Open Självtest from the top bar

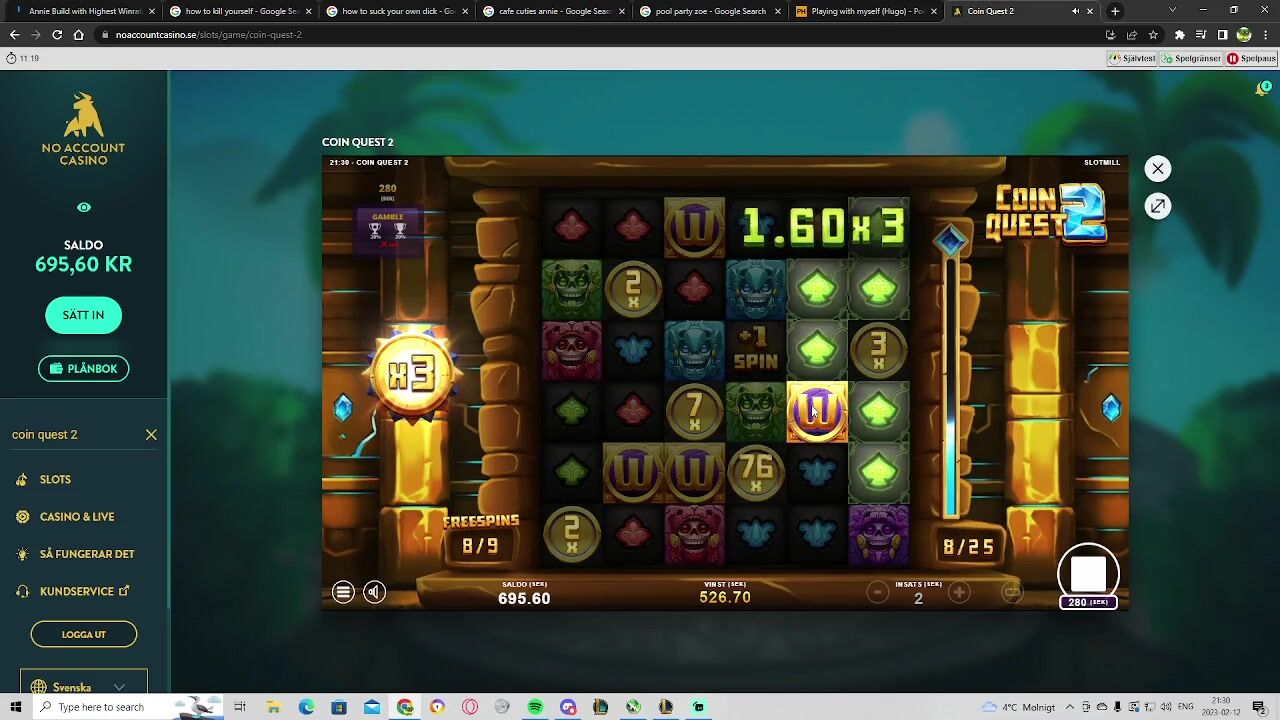tap(1132, 58)
